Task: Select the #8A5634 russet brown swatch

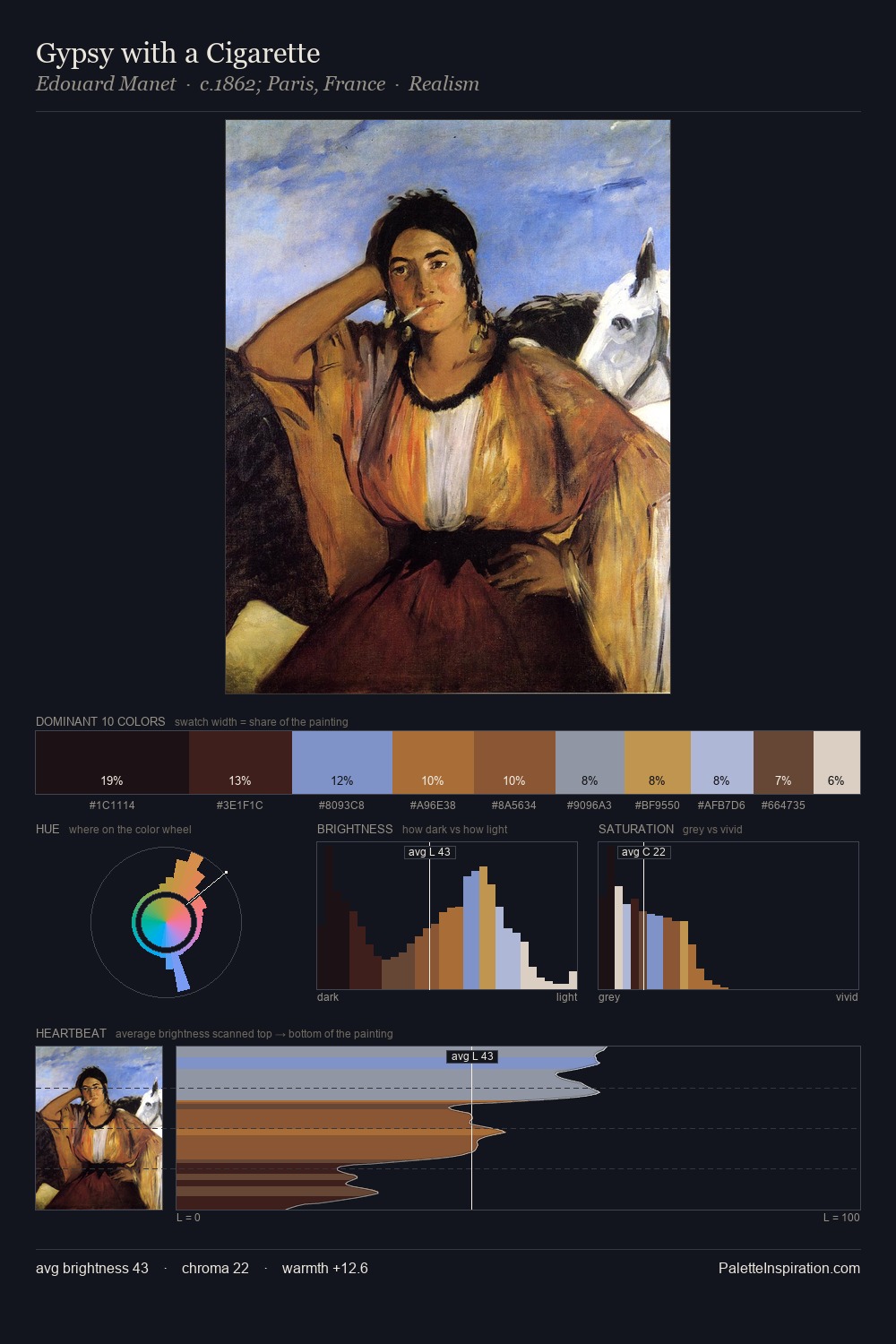Action: pos(514,762)
